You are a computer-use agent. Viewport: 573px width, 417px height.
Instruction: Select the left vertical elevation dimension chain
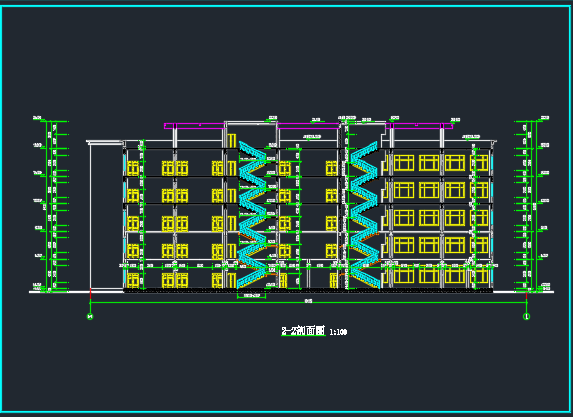point(51,206)
